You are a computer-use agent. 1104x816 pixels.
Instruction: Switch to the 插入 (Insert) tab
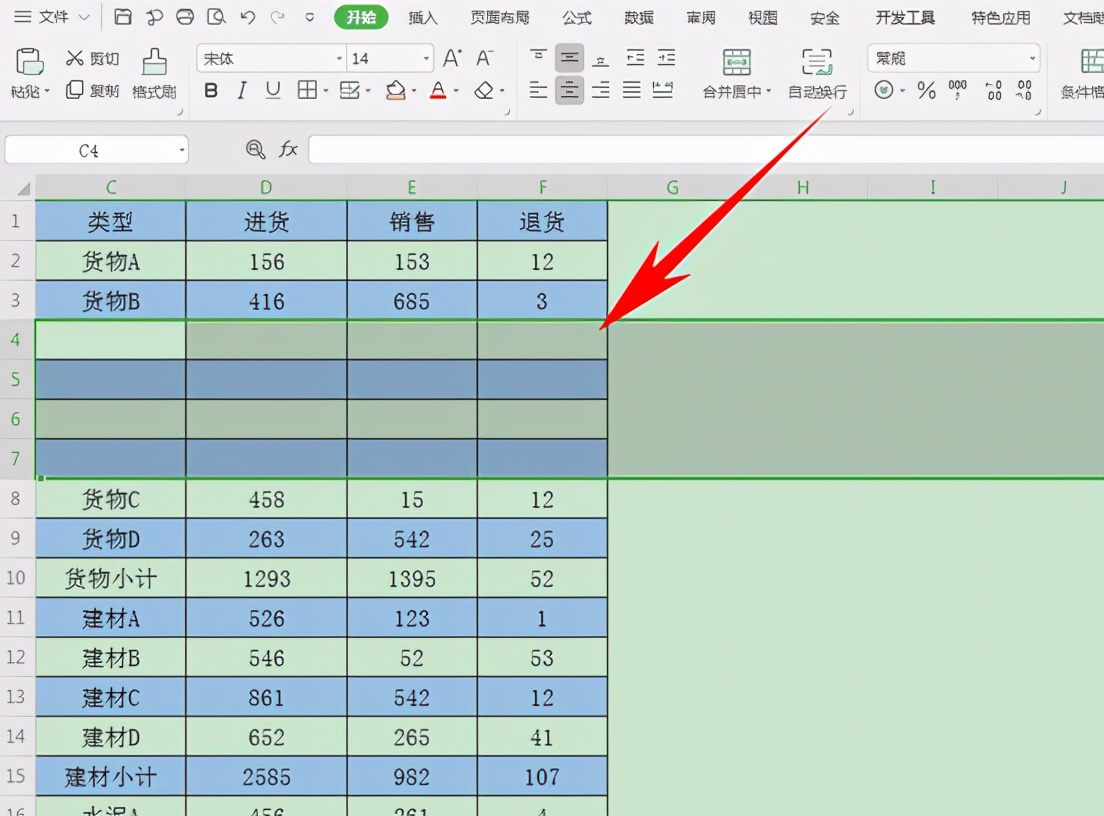click(x=423, y=18)
